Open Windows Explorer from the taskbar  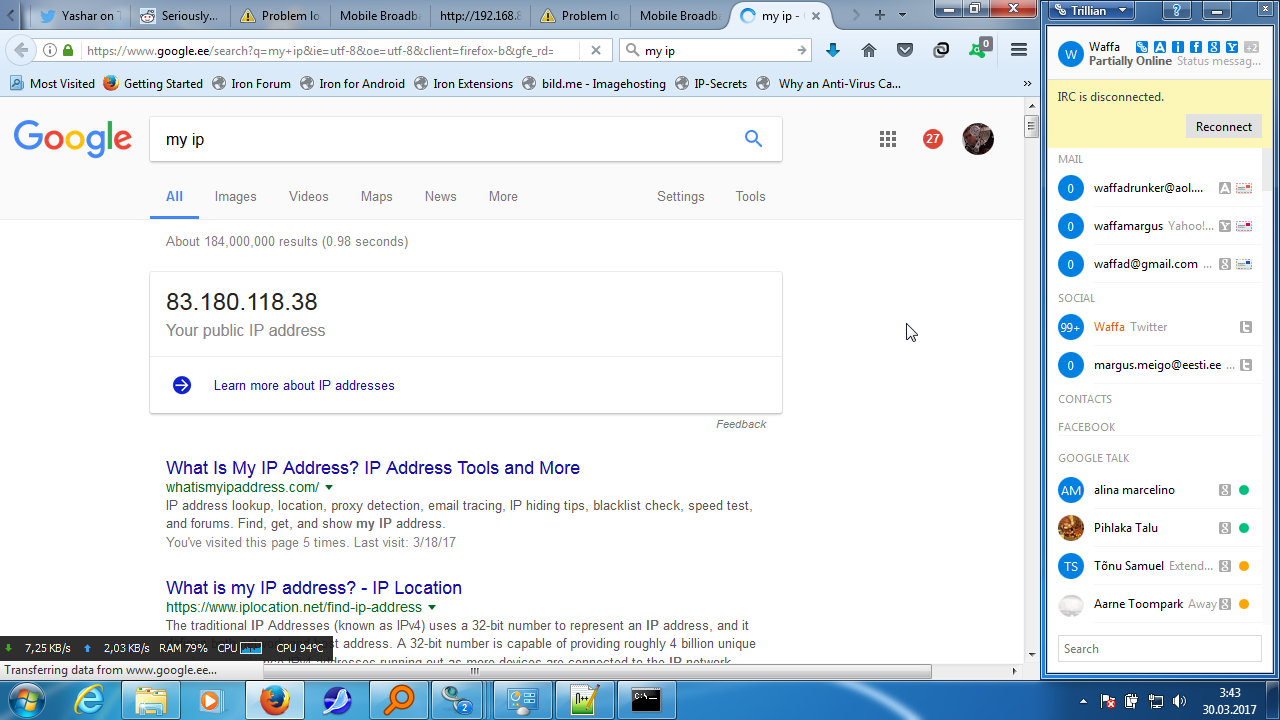click(x=151, y=700)
